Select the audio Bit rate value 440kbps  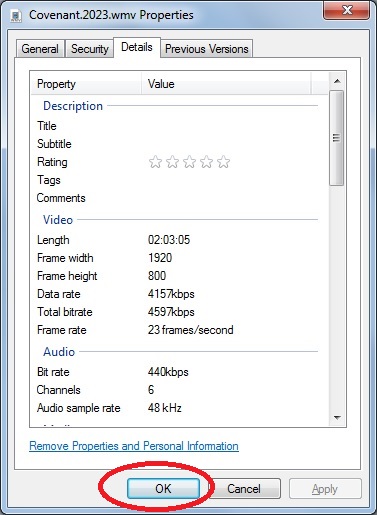[x=168, y=372]
